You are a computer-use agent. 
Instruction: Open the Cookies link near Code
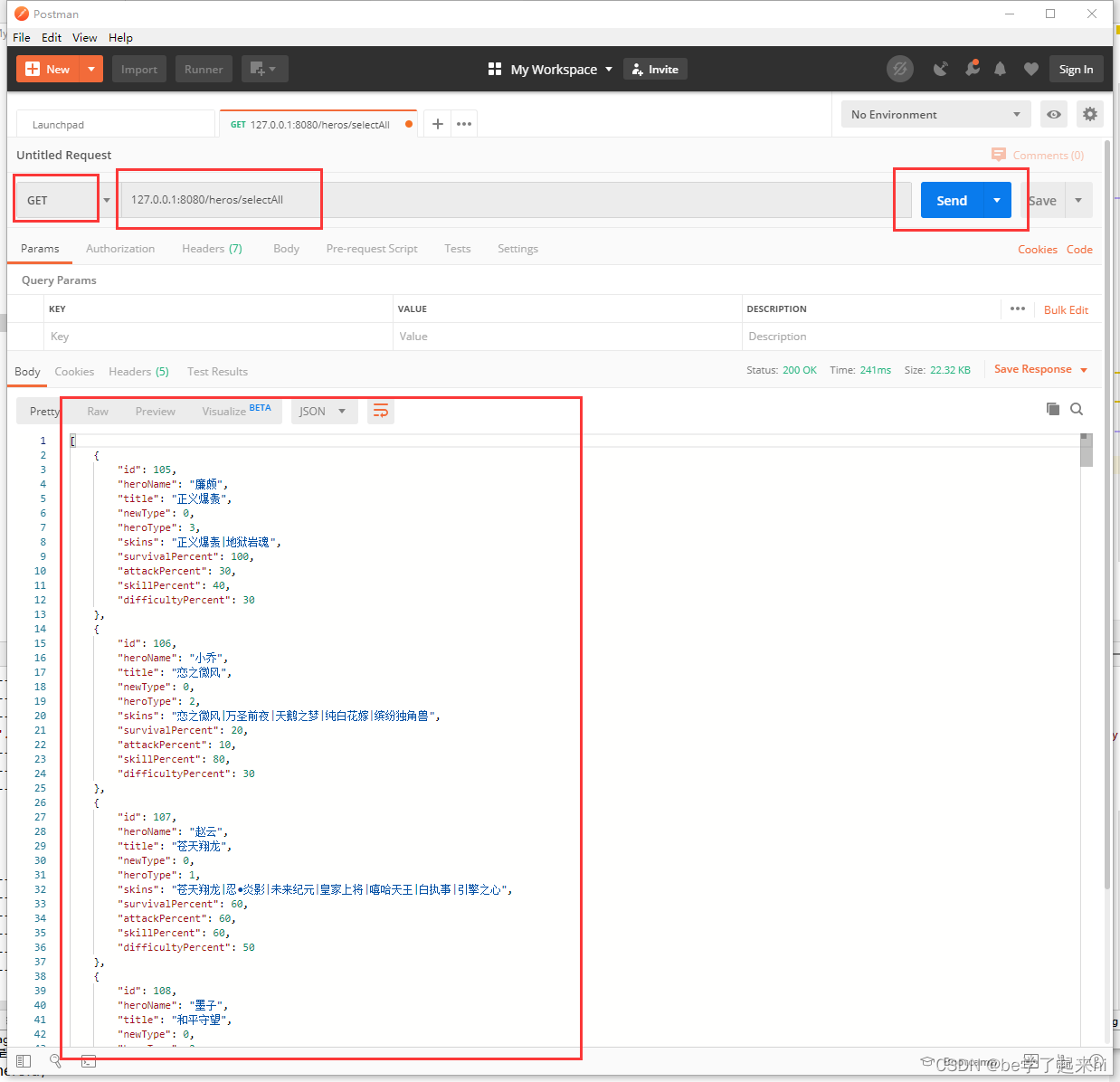(x=1037, y=249)
